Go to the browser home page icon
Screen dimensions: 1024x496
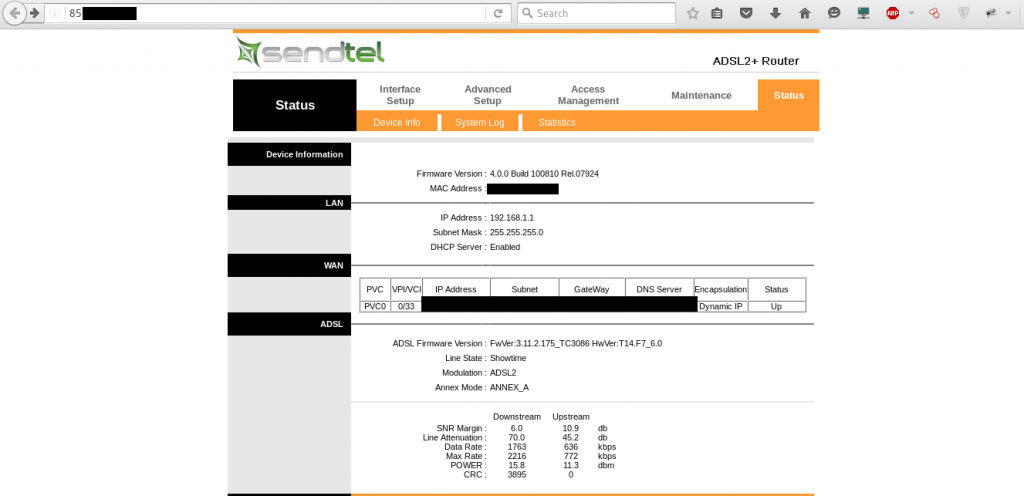804,13
